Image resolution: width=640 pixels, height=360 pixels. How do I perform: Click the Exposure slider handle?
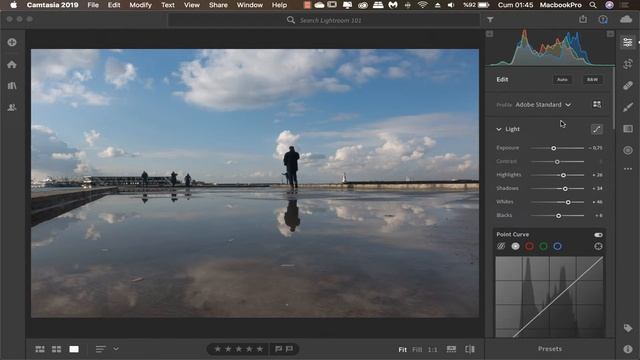pyautogui.click(x=554, y=148)
